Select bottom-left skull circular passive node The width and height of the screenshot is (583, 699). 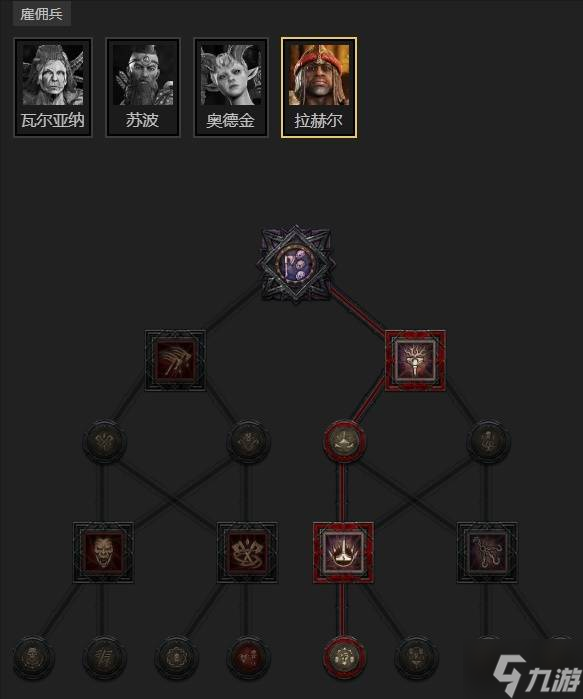point(33,658)
